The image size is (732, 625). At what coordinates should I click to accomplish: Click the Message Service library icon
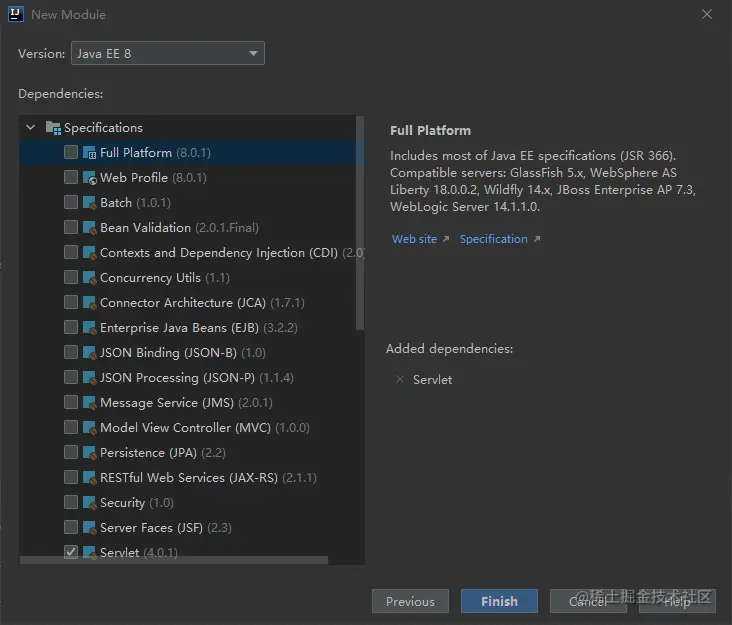89,402
